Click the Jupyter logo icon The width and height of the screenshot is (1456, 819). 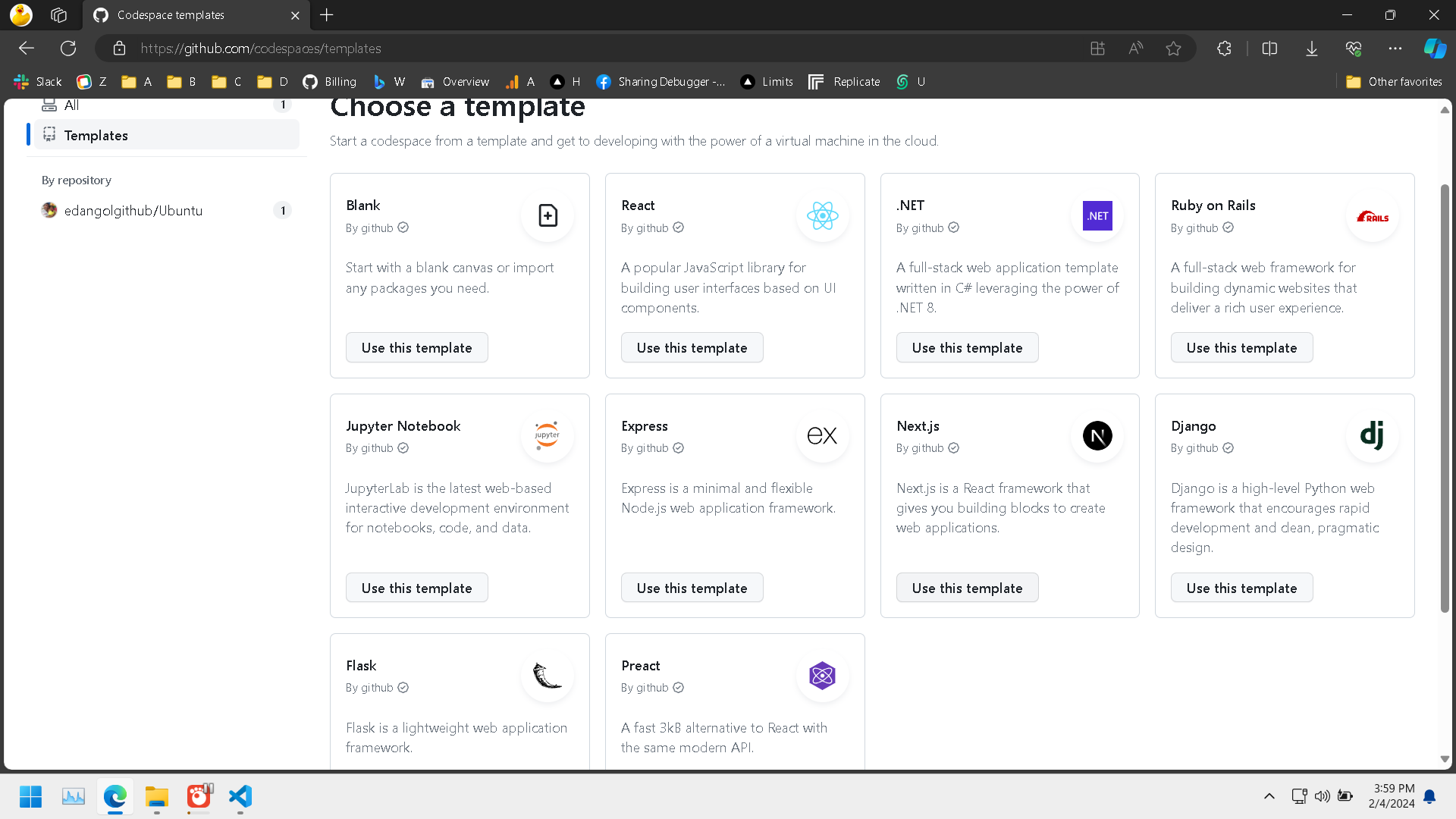547,436
